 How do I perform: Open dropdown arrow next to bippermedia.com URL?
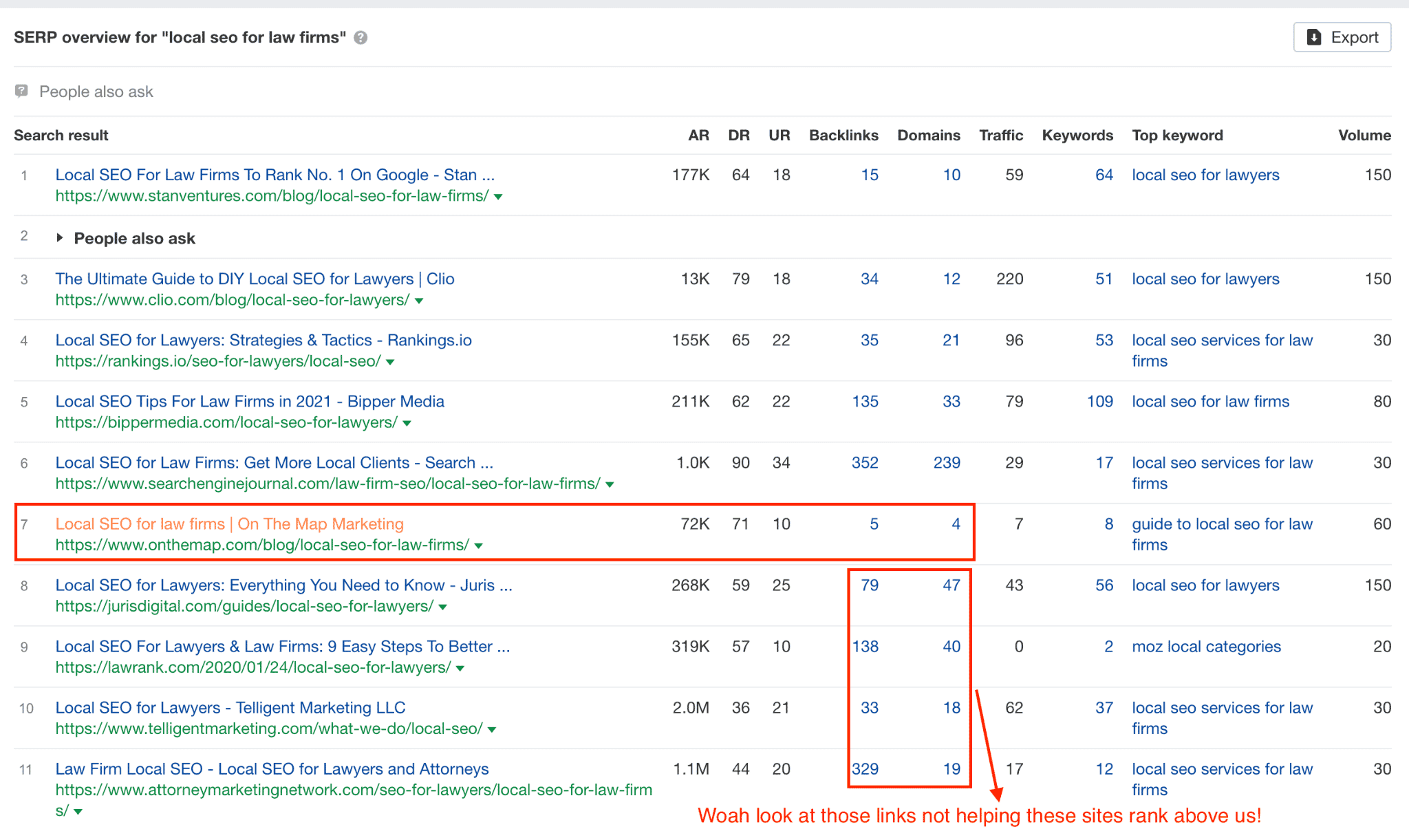(x=407, y=423)
